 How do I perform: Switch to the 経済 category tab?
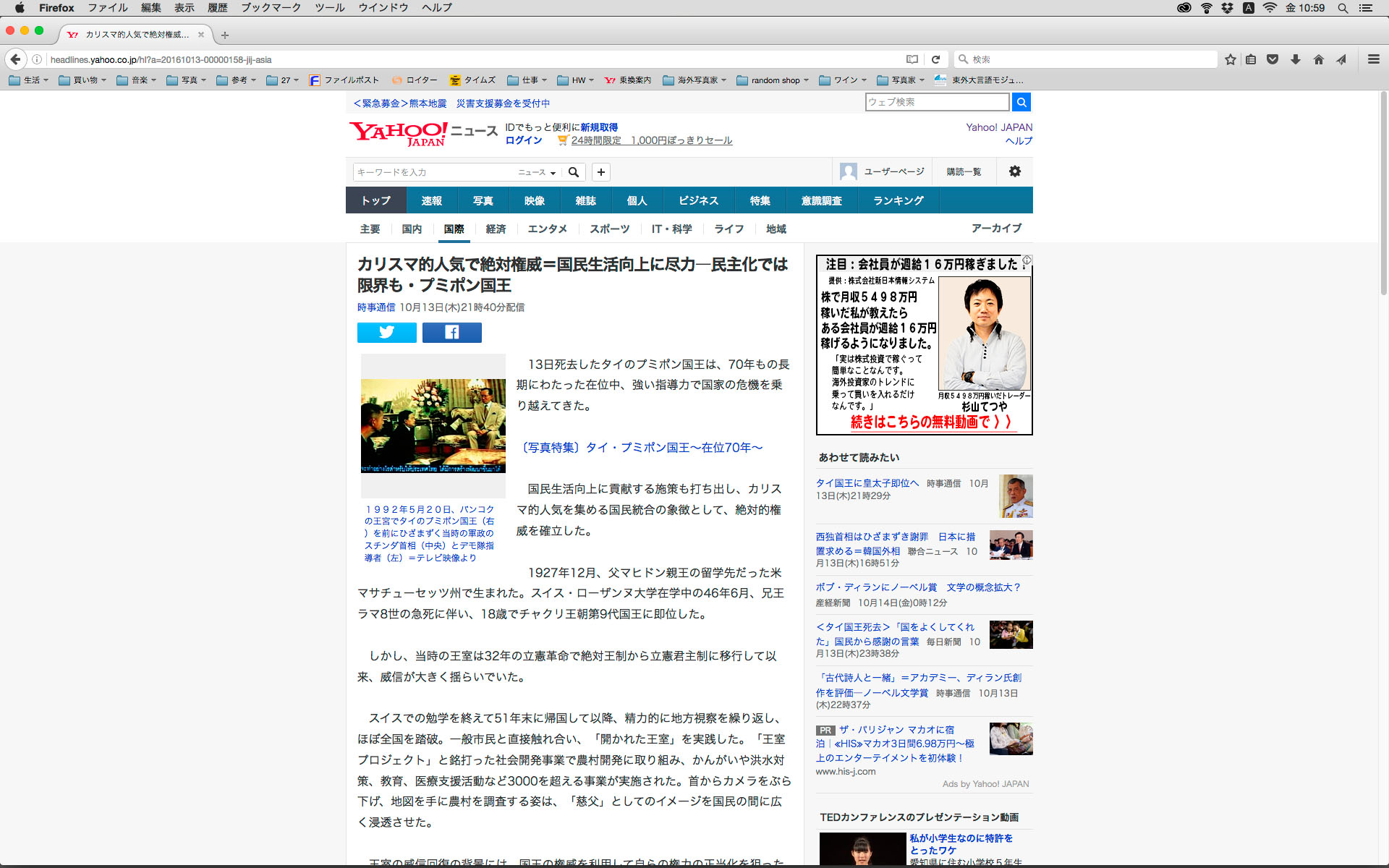coord(496,229)
